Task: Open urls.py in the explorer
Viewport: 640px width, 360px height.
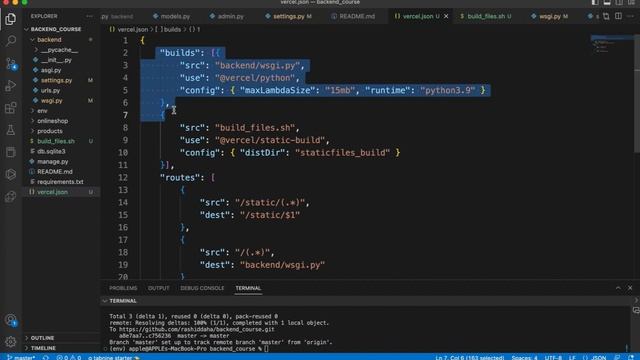Action: coord(50,91)
